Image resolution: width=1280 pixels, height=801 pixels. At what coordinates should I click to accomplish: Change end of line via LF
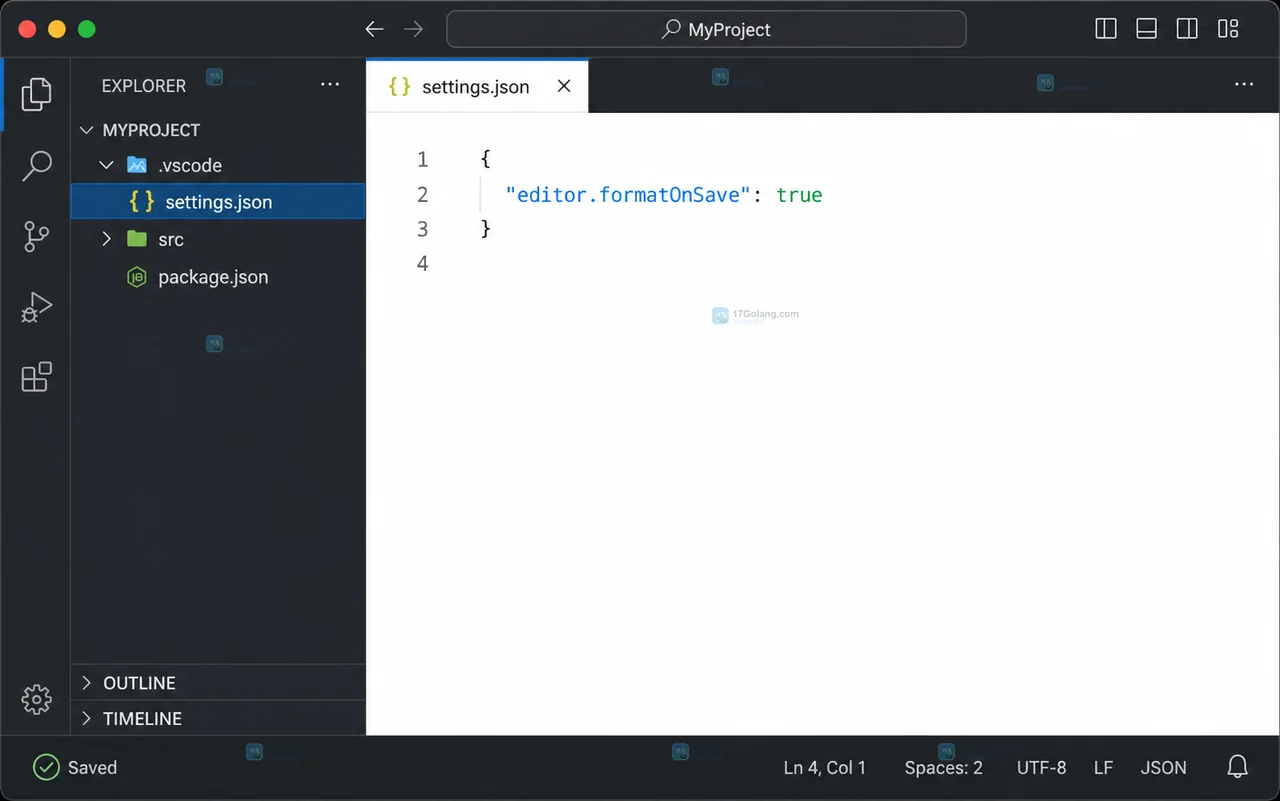click(1103, 768)
